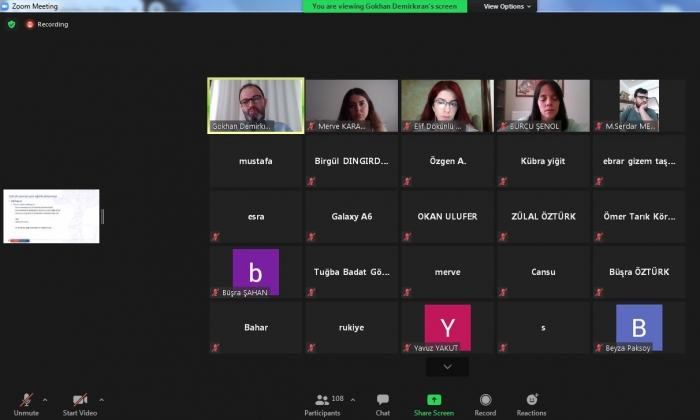Select Yavuz YAKUT's participant tile
700x420 pixels.
point(447,328)
